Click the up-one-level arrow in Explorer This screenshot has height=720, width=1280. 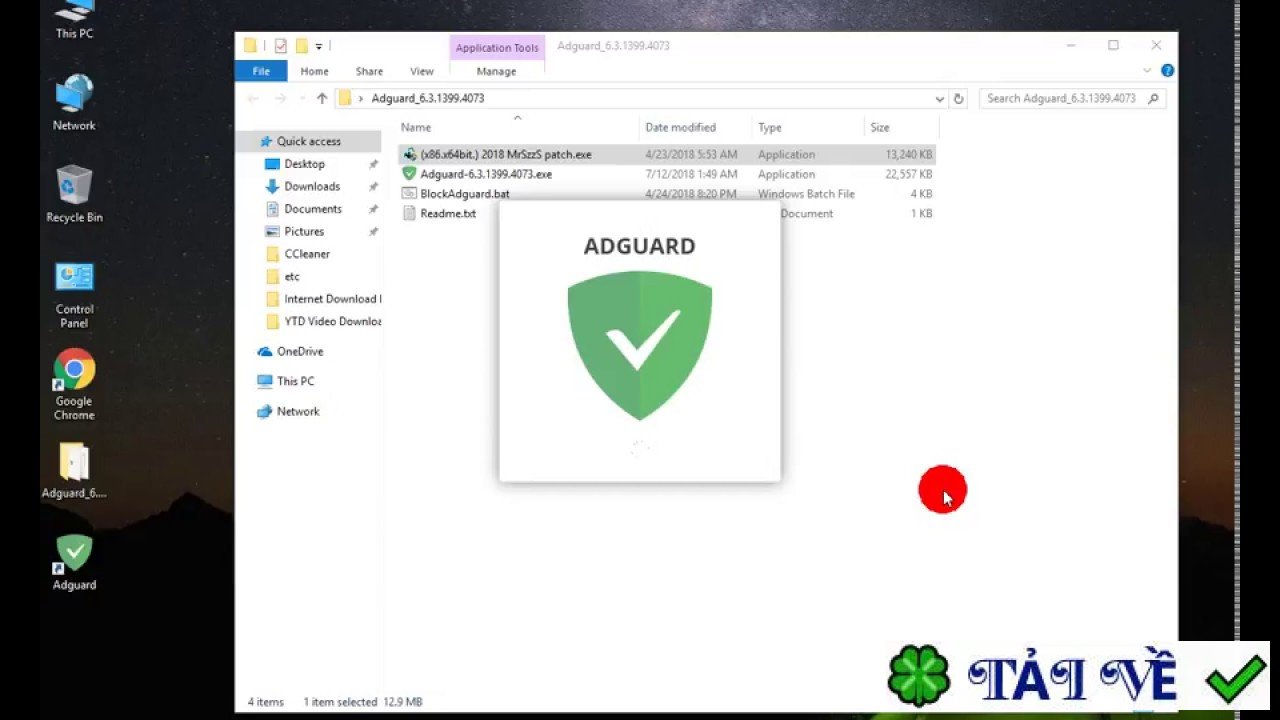[x=321, y=98]
